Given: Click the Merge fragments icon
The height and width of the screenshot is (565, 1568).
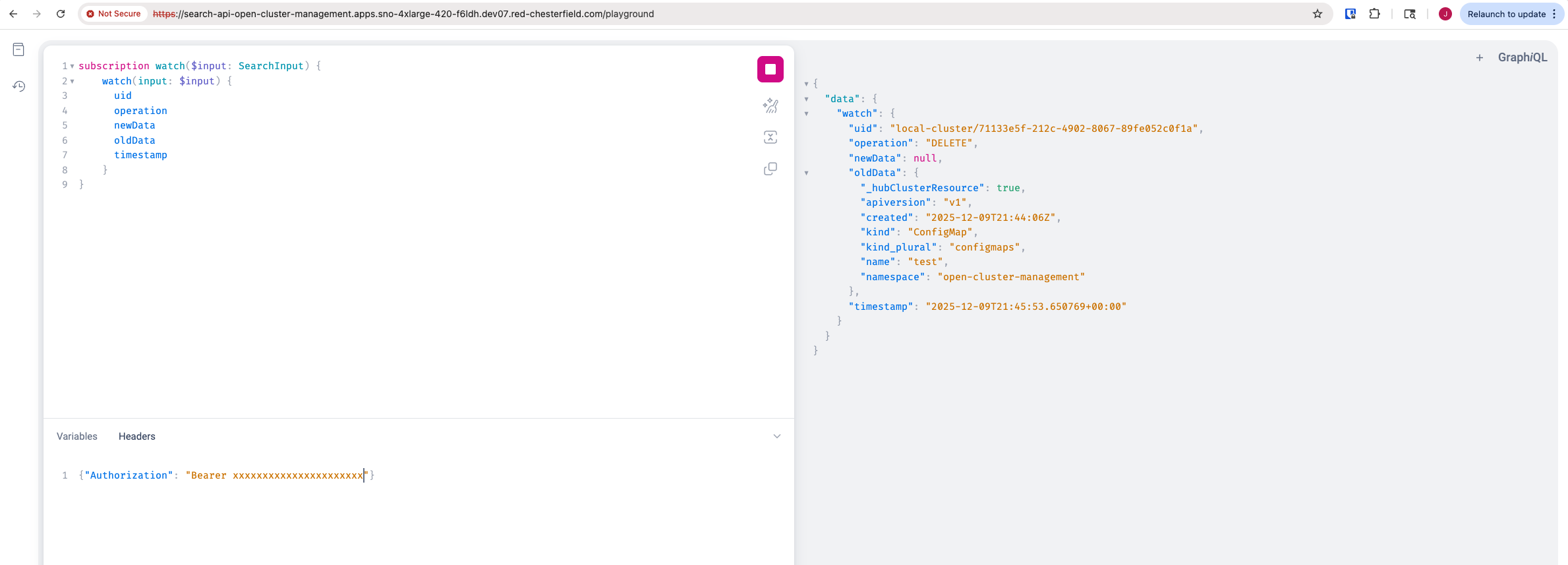Looking at the screenshot, I should coord(770,137).
